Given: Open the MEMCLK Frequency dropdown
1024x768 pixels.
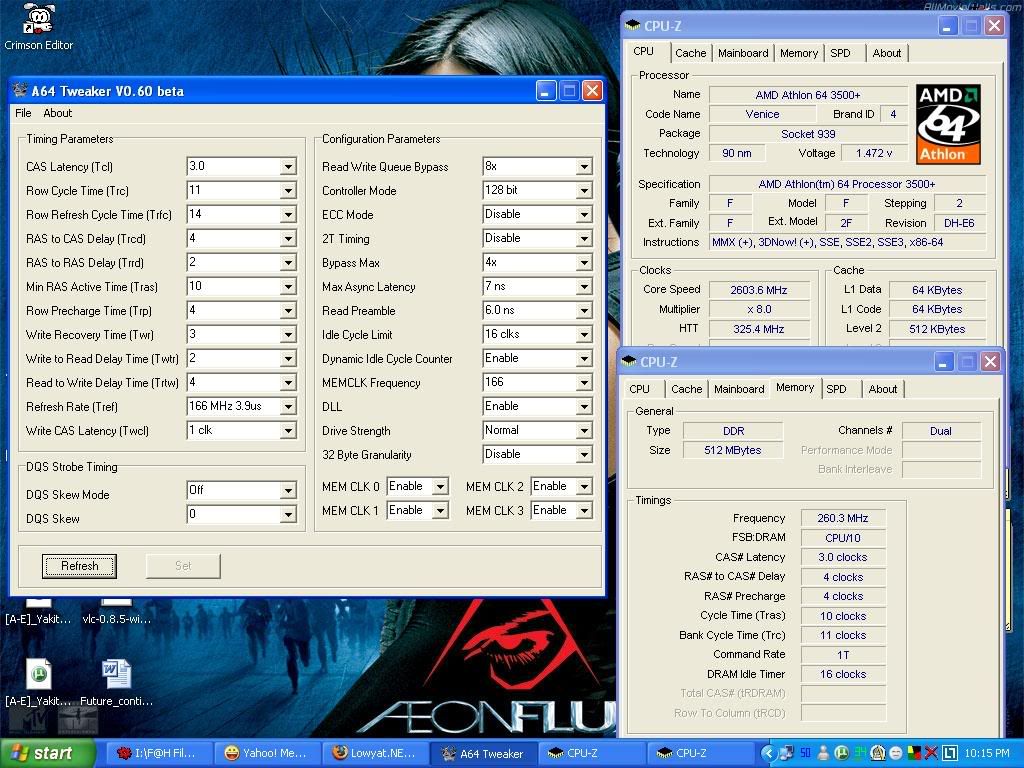Looking at the screenshot, I should (584, 383).
